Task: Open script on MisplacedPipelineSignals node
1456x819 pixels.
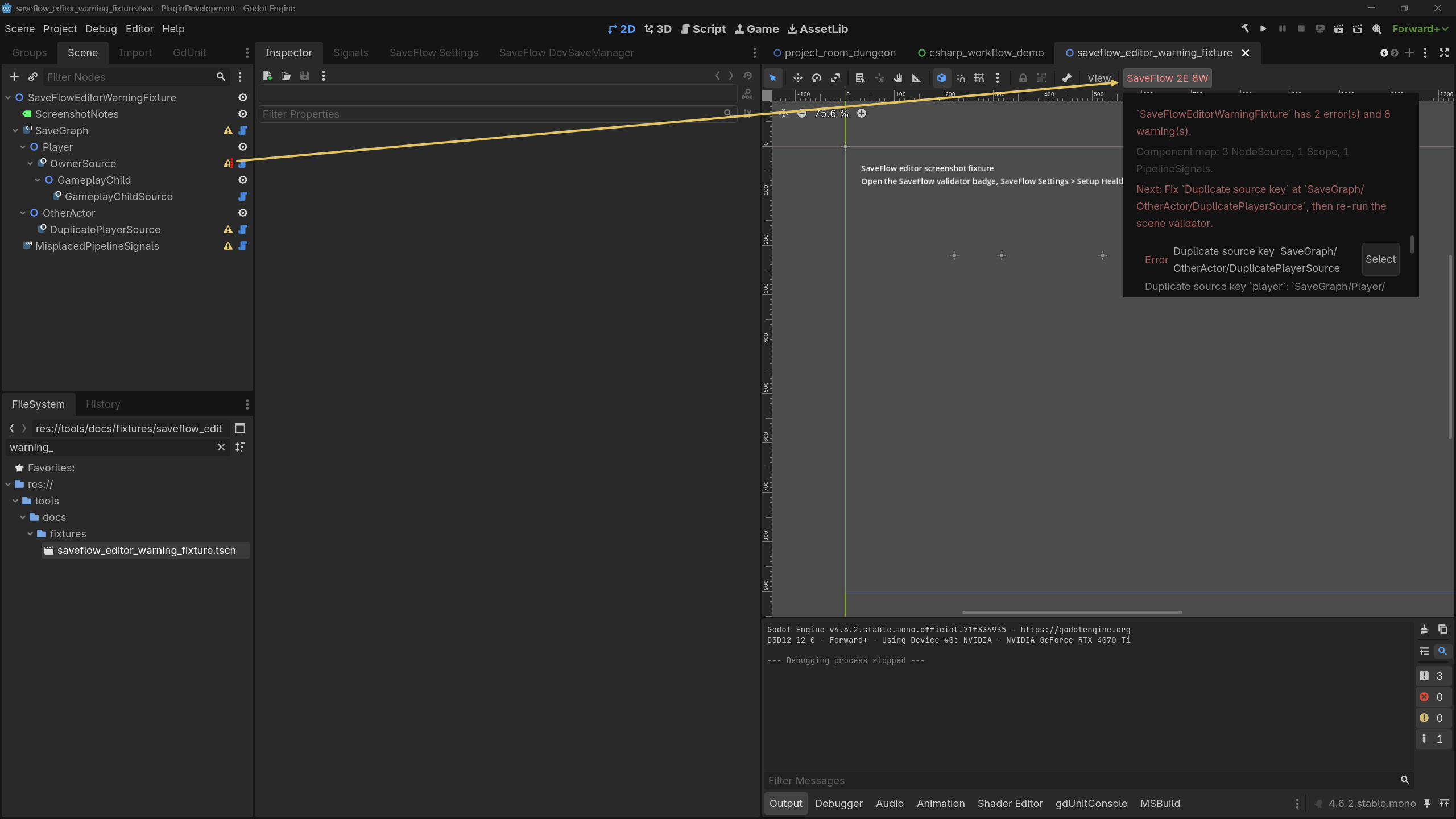Action: [x=243, y=246]
